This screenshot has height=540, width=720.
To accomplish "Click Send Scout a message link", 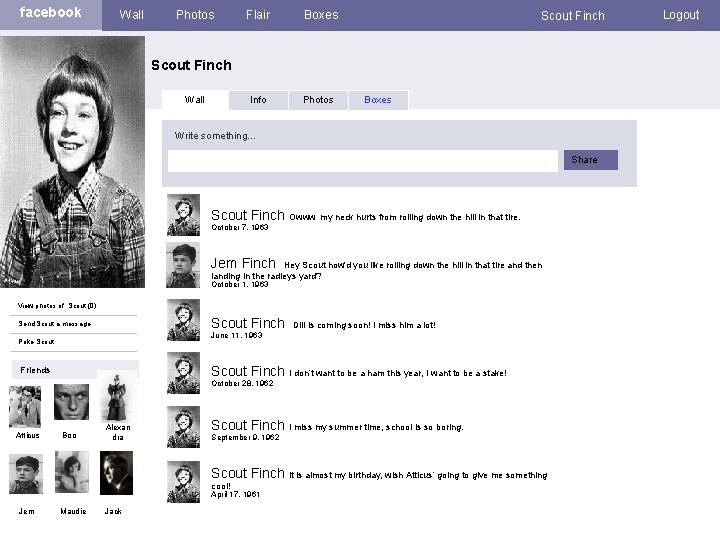I will pyautogui.click(x=55, y=324).
